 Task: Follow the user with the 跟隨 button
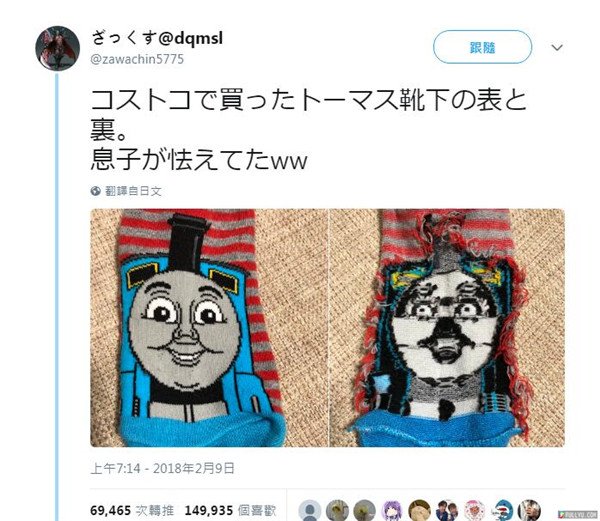tap(483, 47)
